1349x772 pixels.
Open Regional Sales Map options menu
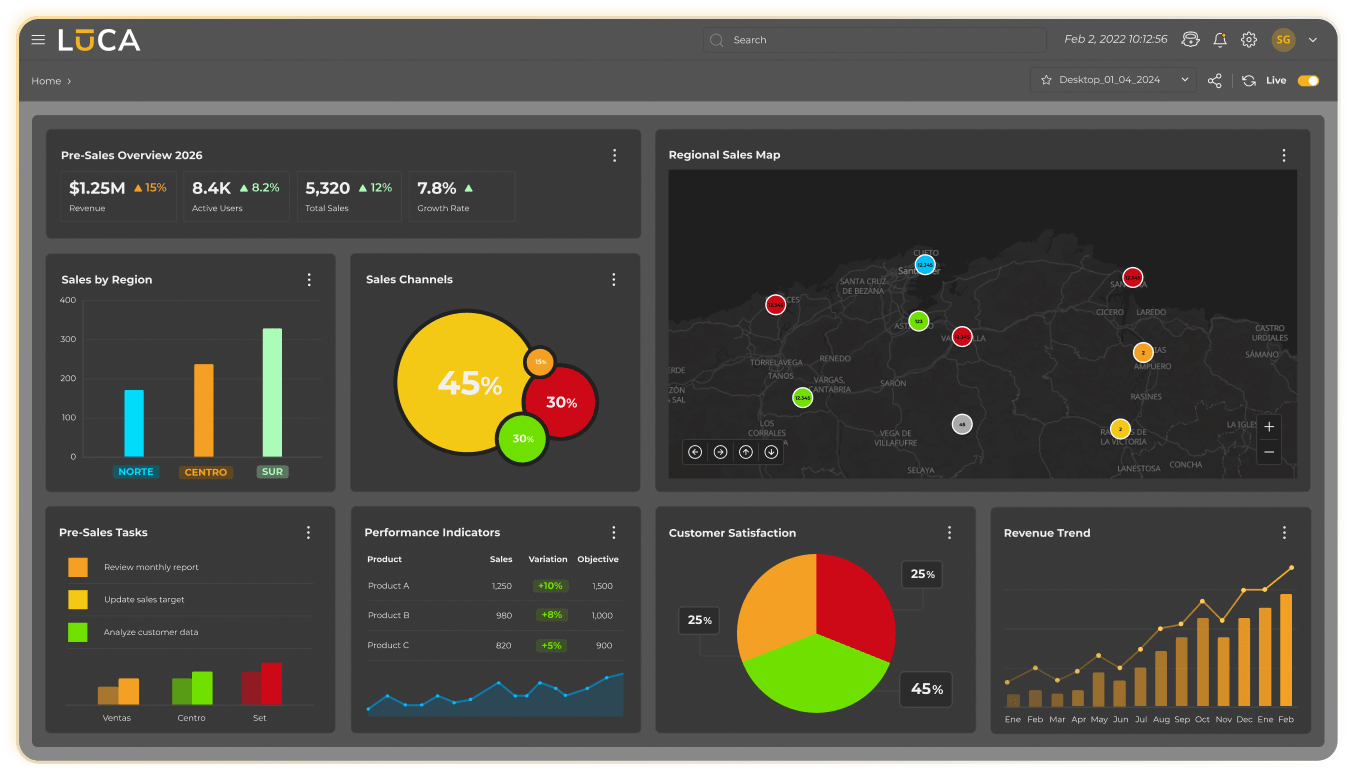pos(1284,155)
